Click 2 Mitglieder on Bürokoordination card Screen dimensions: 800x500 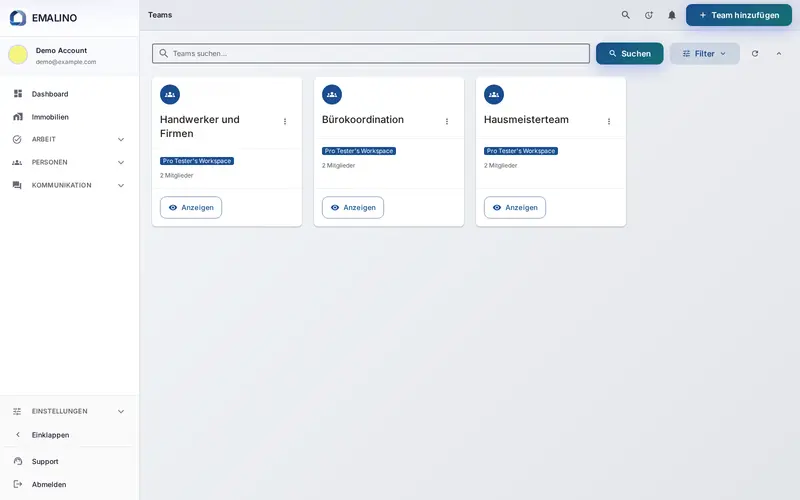tap(338, 165)
